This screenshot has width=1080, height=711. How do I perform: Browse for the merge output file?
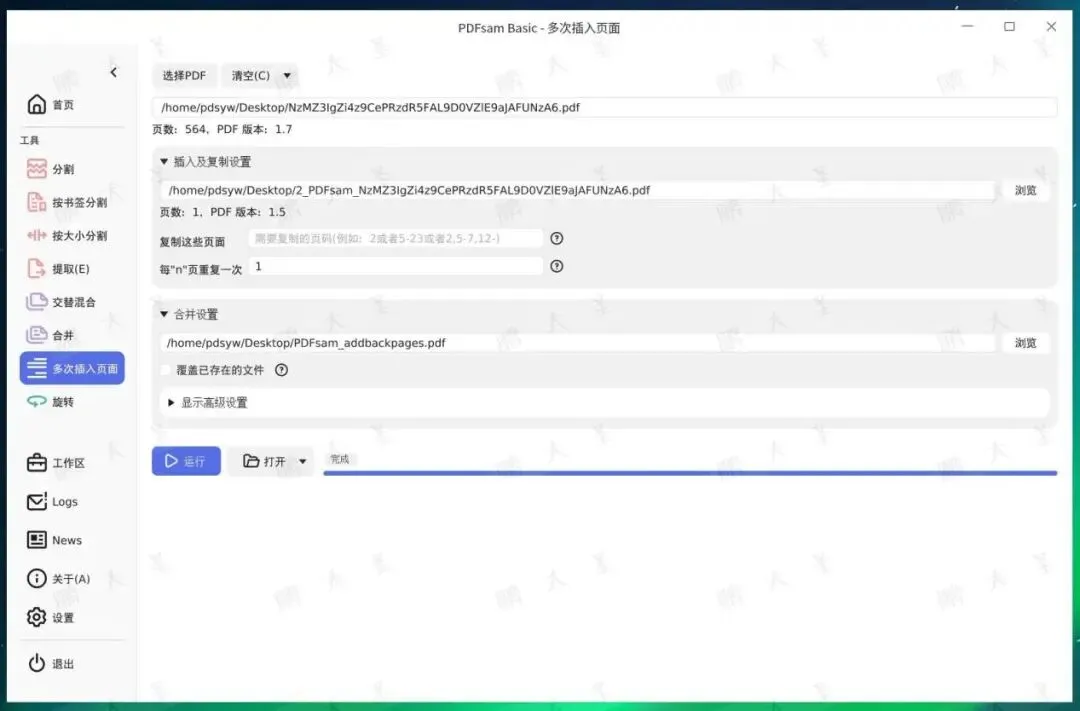coord(1025,342)
